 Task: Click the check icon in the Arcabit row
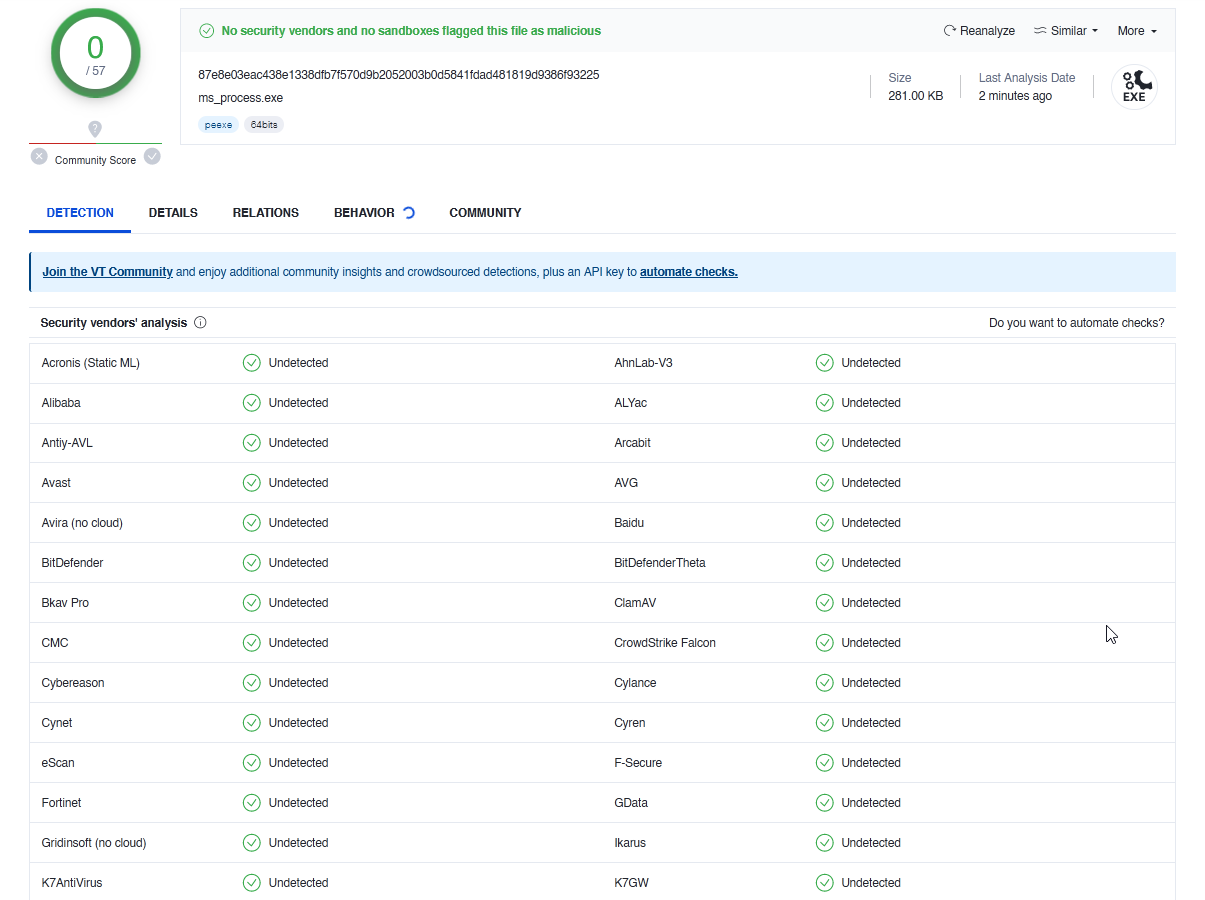pyautogui.click(x=825, y=443)
